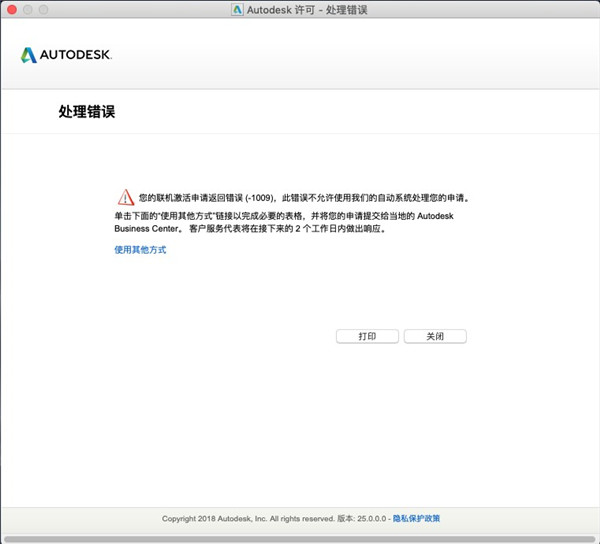Close the window with the red button

click(x=12, y=10)
